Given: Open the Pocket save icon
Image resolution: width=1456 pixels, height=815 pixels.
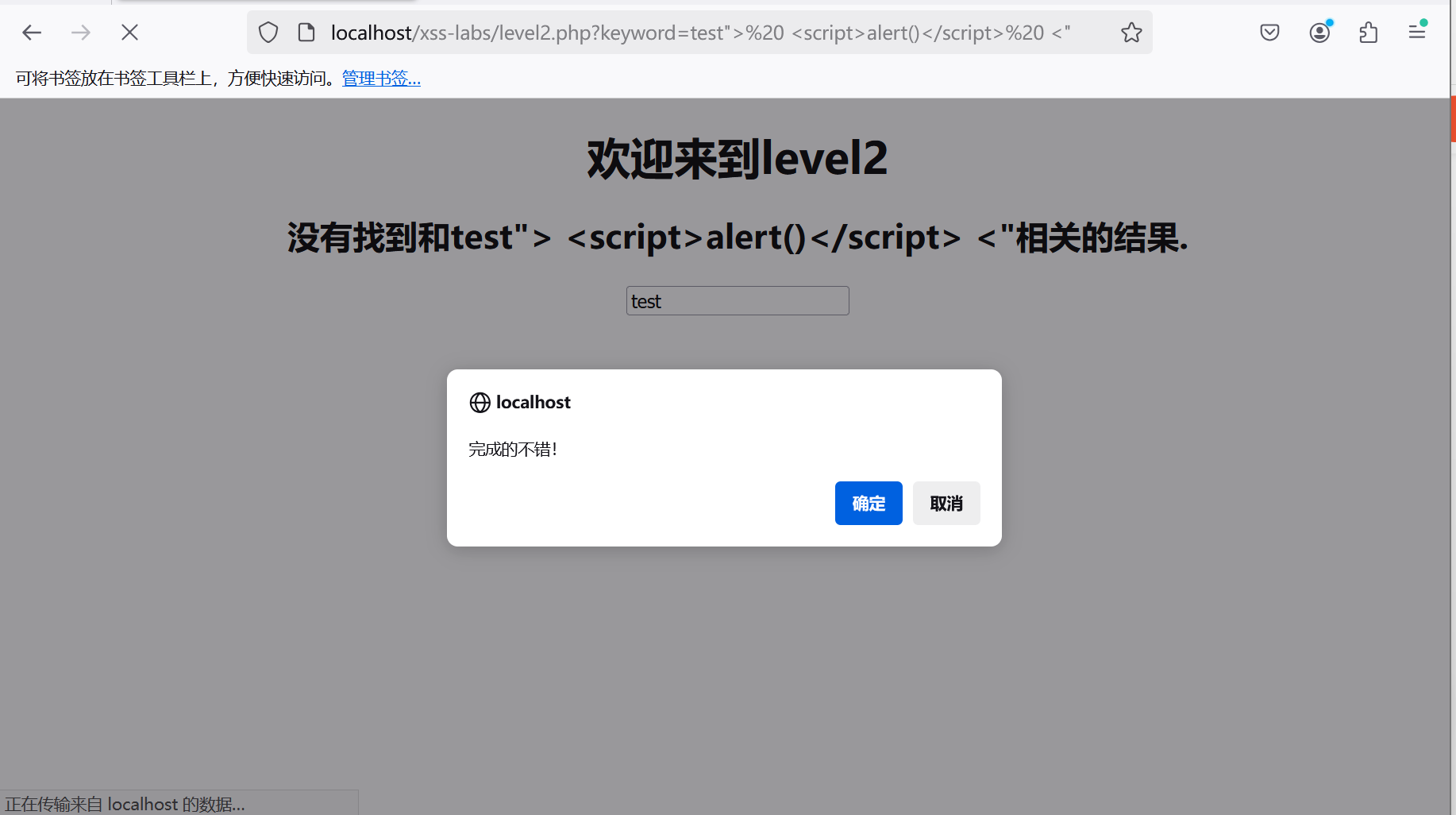Looking at the screenshot, I should [1269, 33].
